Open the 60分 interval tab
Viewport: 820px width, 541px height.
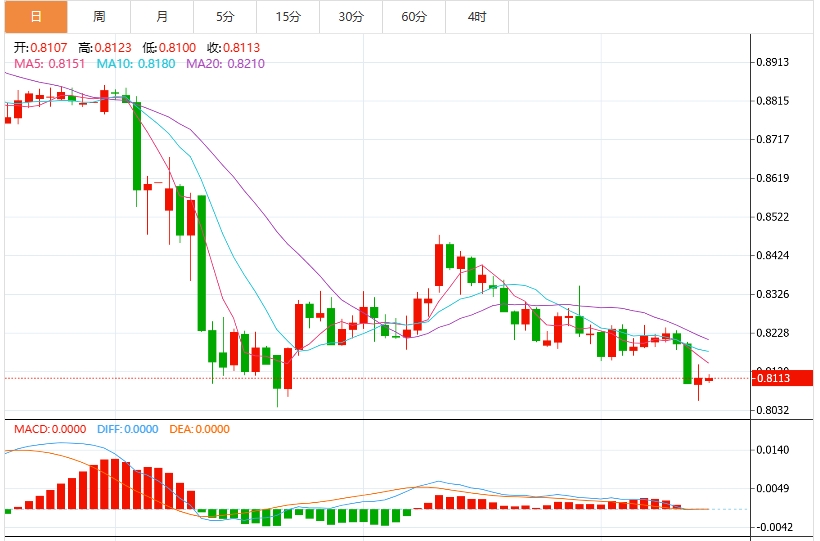(x=414, y=17)
